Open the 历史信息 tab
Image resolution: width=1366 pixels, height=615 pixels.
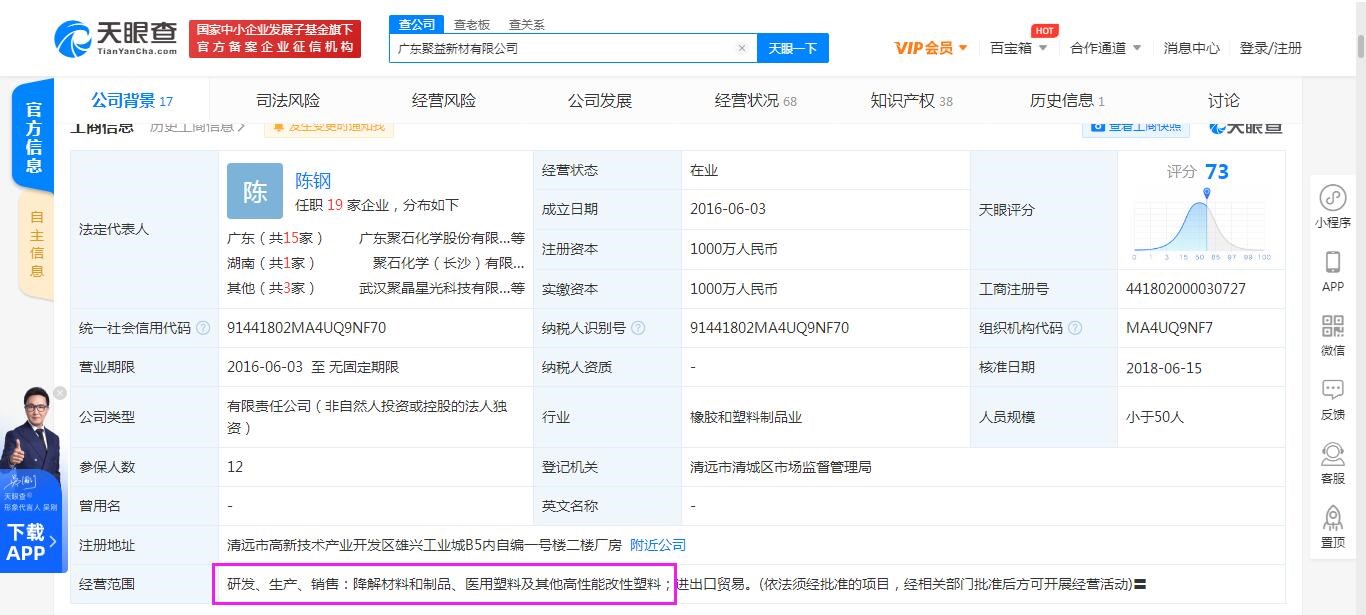(1067, 100)
